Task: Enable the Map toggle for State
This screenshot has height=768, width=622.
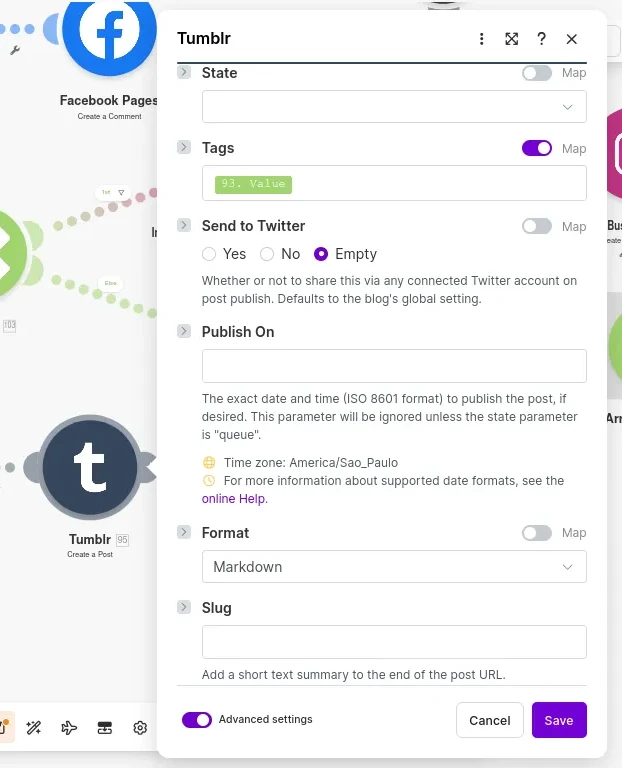Action: [536, 73]
